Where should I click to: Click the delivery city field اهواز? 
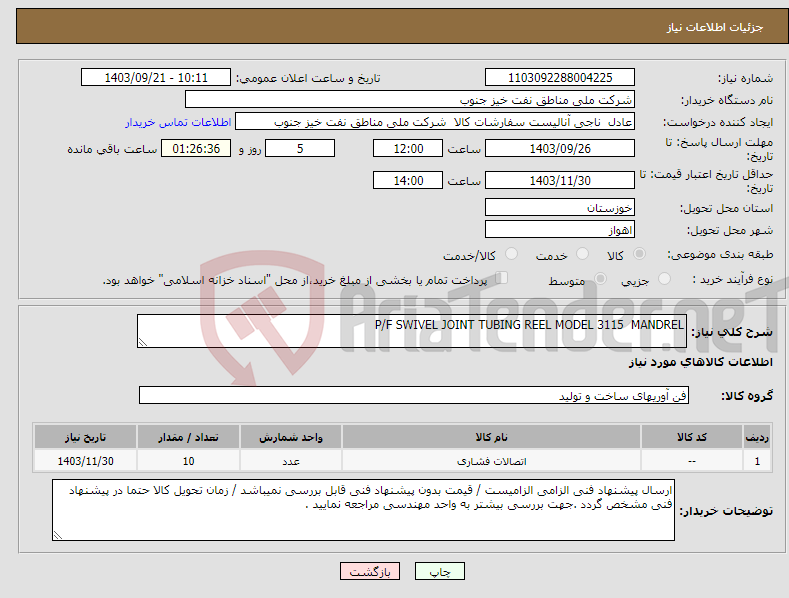[560, 230]
